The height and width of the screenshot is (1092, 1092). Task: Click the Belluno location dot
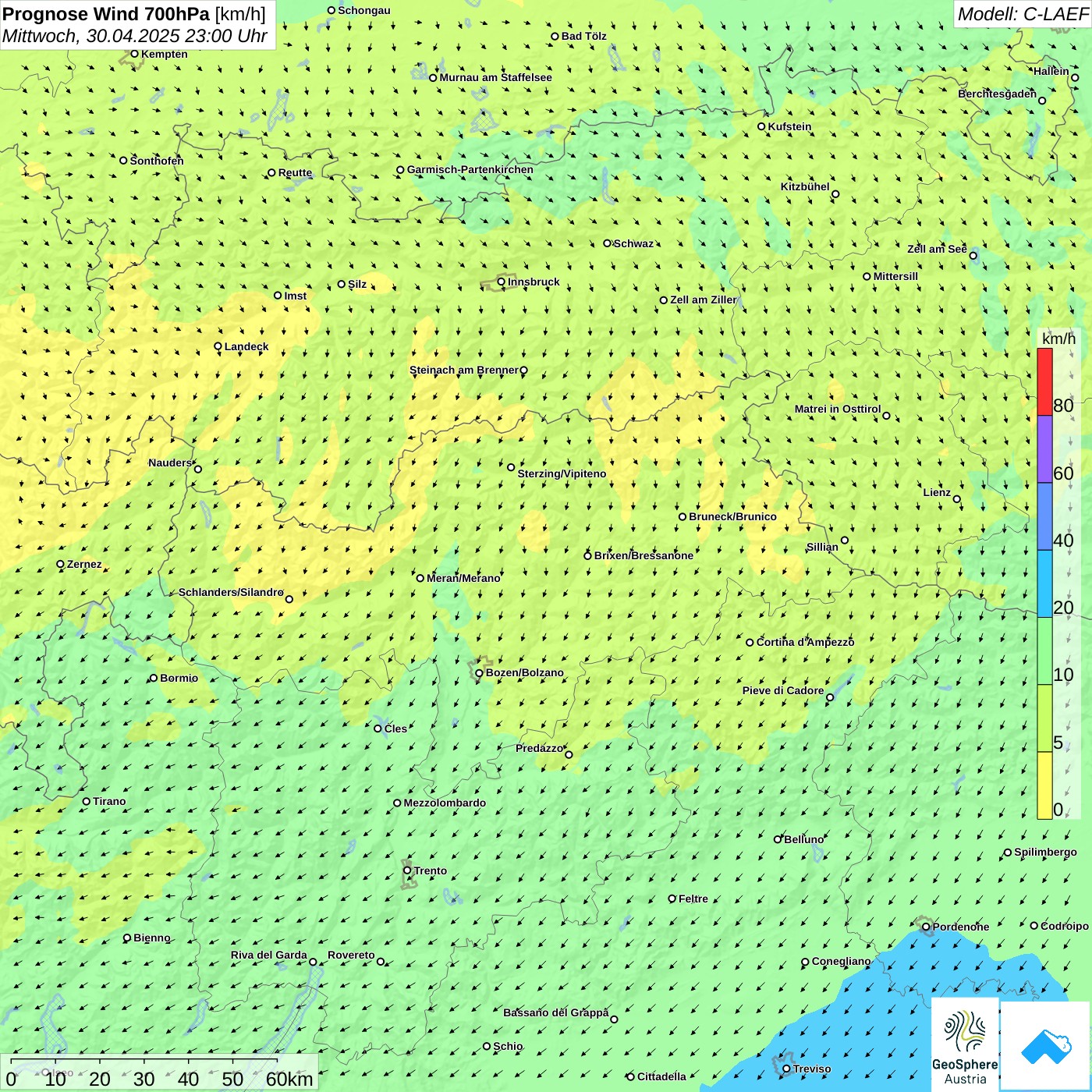[x=778, y=839]
